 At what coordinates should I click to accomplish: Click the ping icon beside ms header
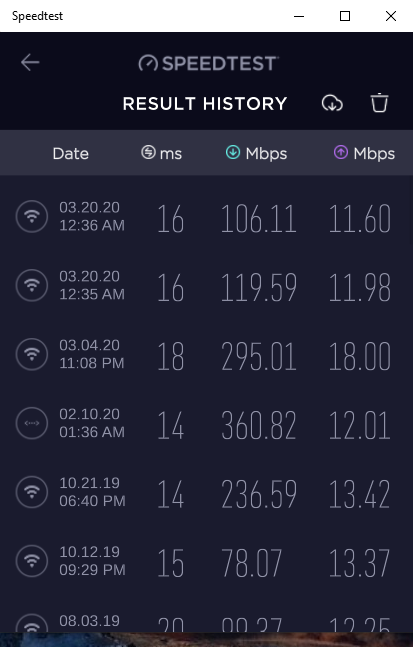coord(148,152)
